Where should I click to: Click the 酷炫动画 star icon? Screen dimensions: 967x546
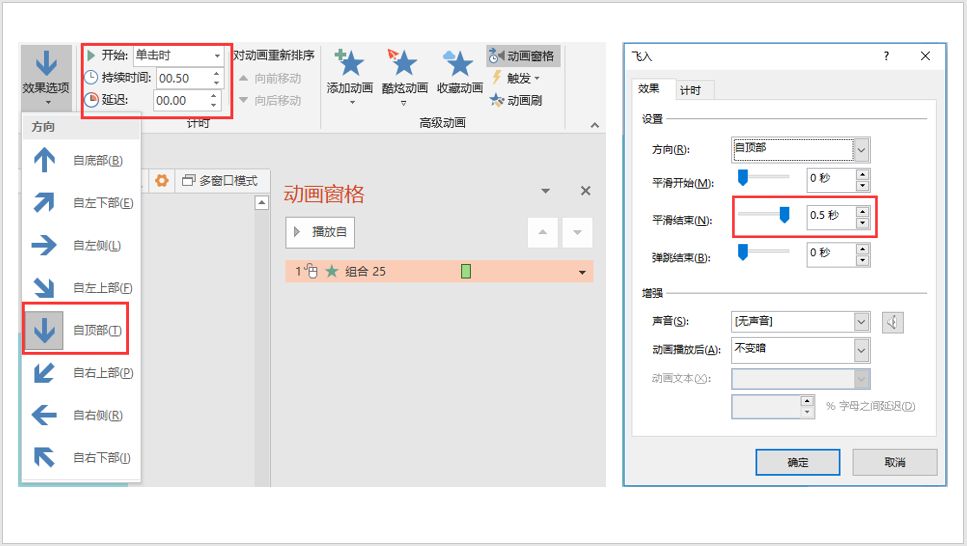tap(404, 63)
